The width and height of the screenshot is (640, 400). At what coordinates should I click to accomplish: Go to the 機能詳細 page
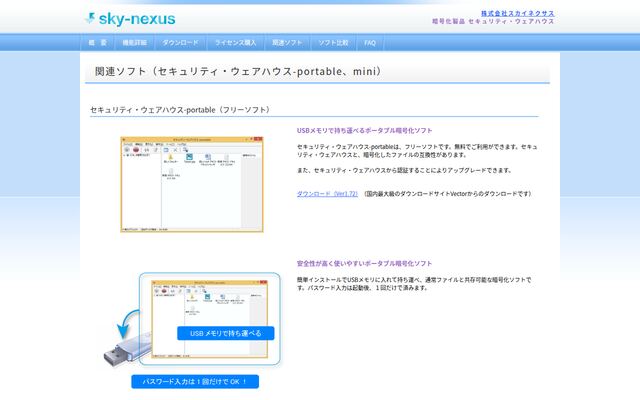point(135,42)
